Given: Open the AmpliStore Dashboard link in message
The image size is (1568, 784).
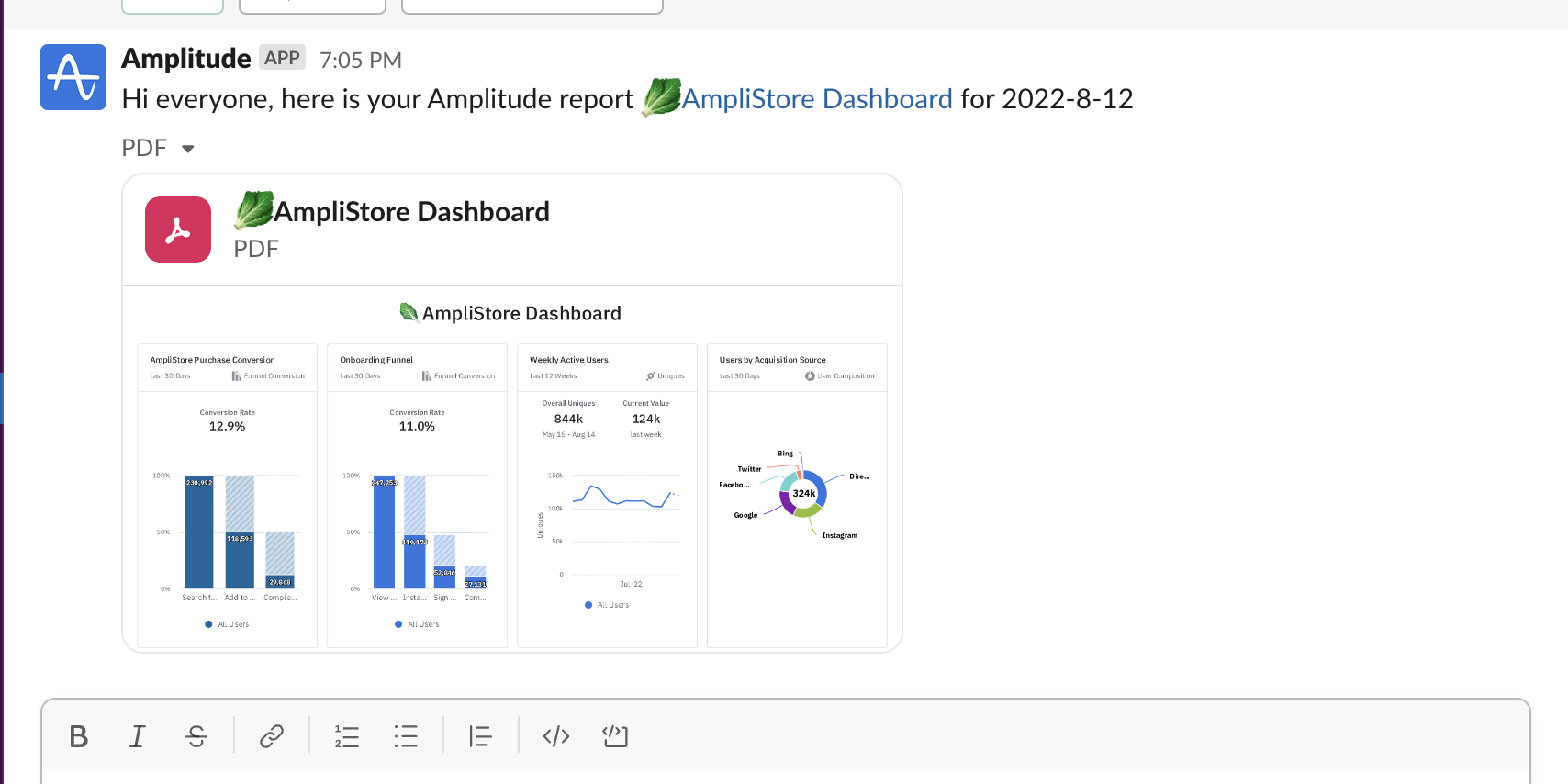Looking at the screenshot, I should tap(816, 99).
